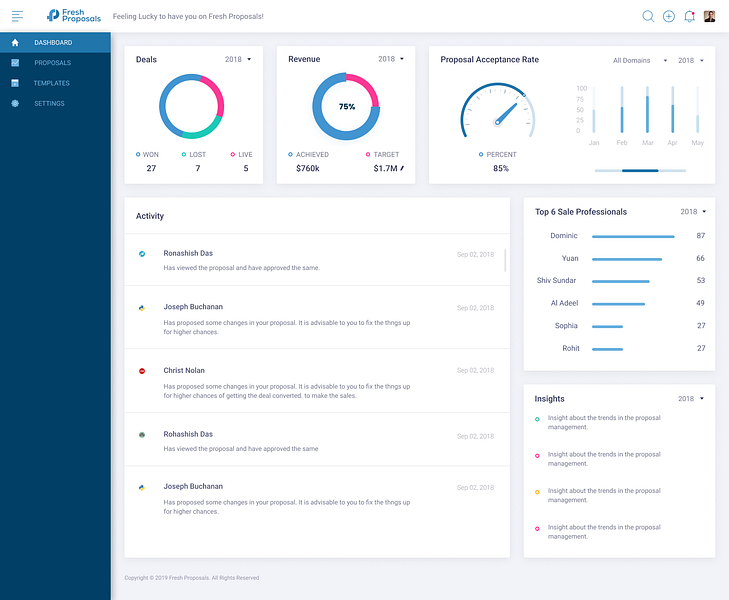The width and height of the screenshot is (729, 600).
Task: Click the edit pencil beside $1.7M target
Action: click(x=402, y=168)
